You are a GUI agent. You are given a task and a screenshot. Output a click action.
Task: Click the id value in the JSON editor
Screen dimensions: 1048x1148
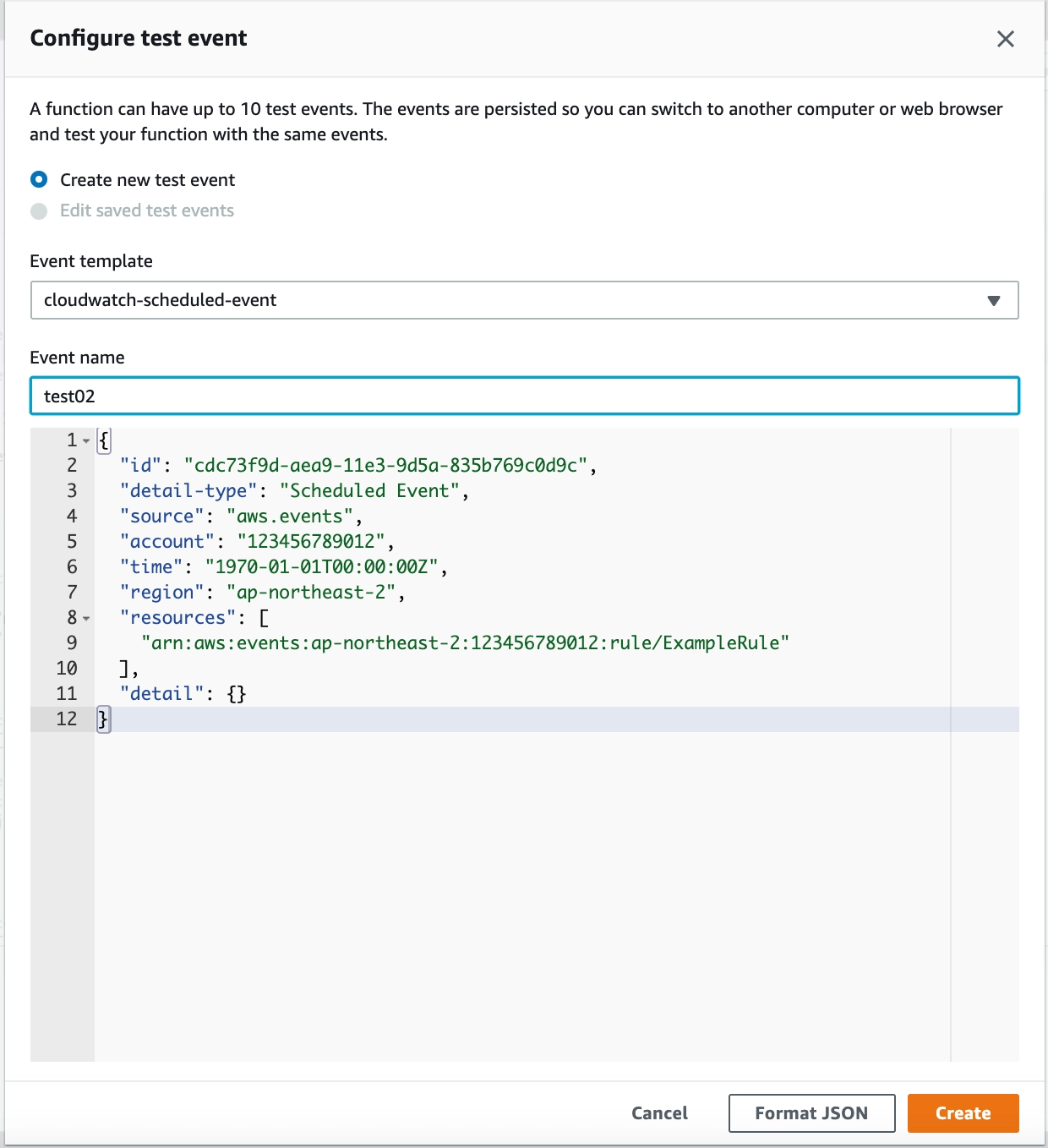(385, 466)
